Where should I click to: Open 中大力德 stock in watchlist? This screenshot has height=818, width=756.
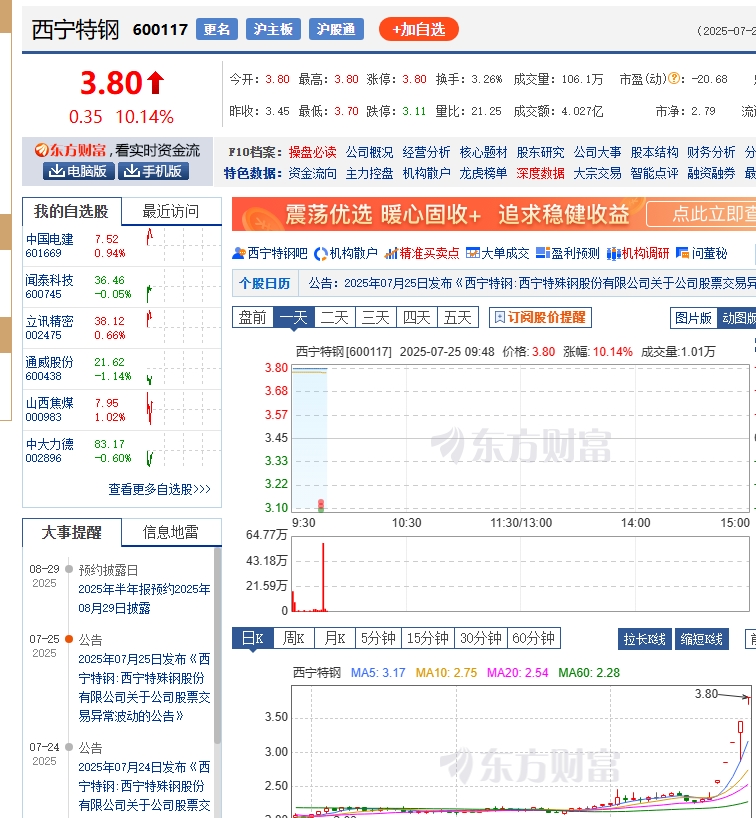[50, 444]
